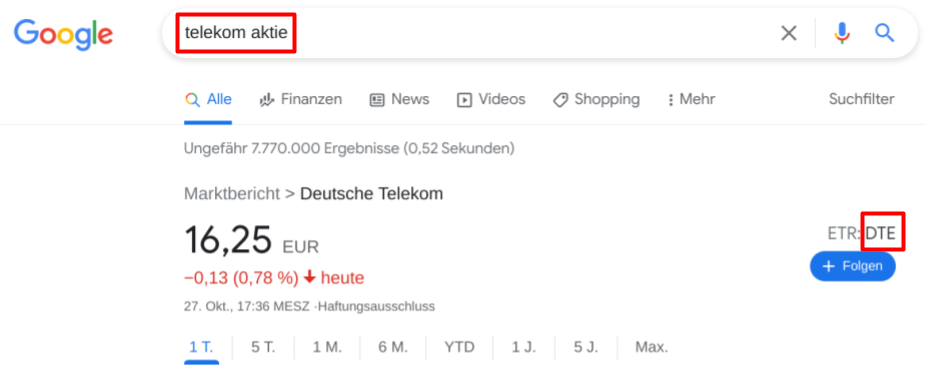The image size is (925, 365).
Task: Select the YTD chart range
Action: click(x=460, y=347)
